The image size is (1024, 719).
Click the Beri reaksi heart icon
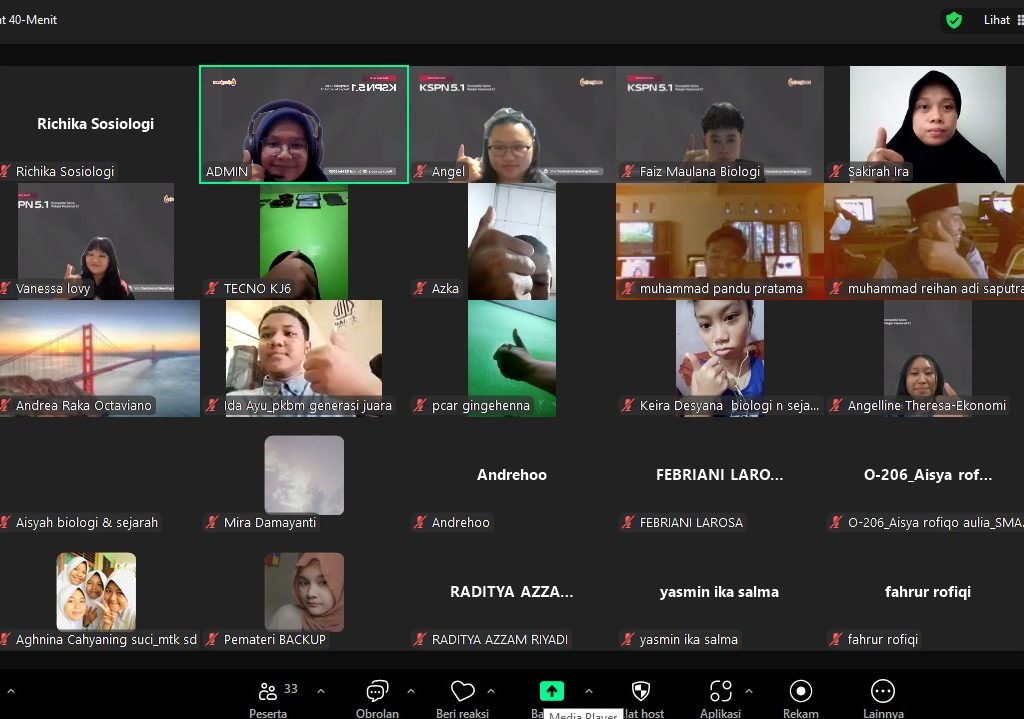coord(462,692)
